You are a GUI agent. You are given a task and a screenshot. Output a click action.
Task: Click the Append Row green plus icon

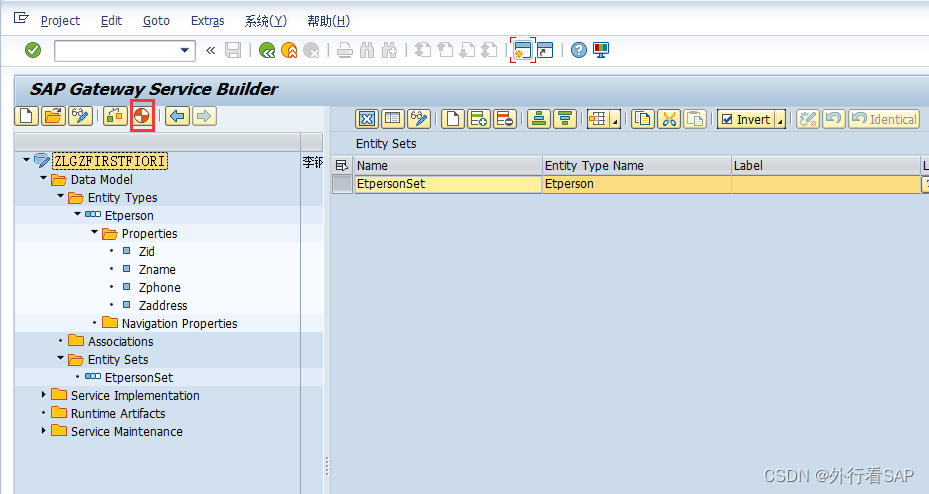click(479, 119)
